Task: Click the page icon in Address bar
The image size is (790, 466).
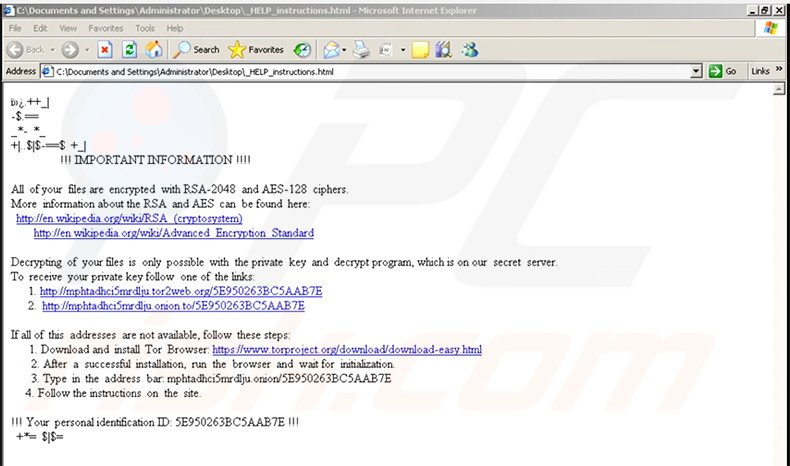Action: 47,72
